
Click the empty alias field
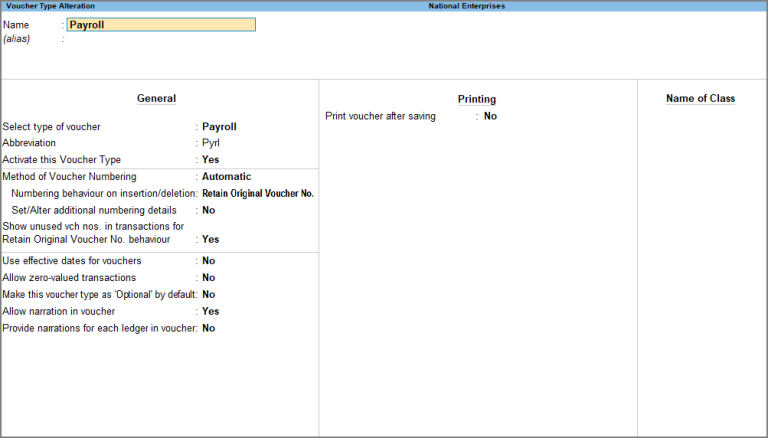(161, 39)
